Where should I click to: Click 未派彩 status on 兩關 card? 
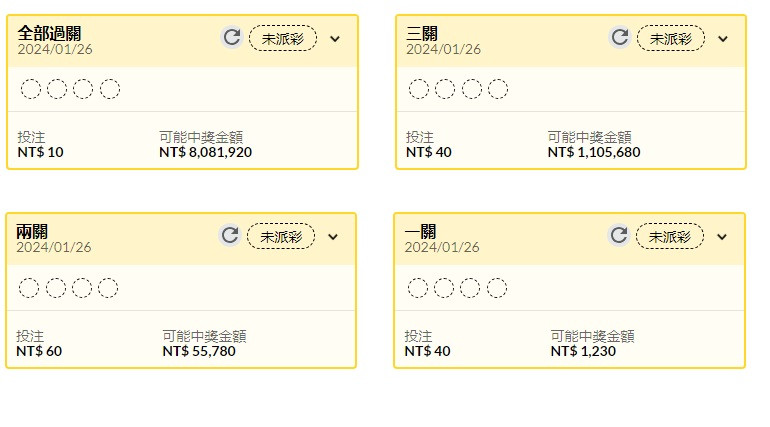(x=281, y=236)
